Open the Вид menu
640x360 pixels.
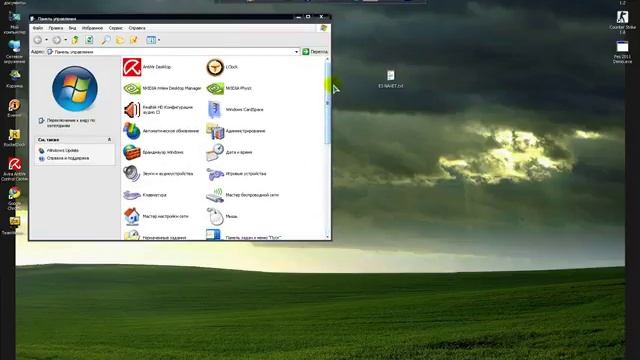[73, 28]
